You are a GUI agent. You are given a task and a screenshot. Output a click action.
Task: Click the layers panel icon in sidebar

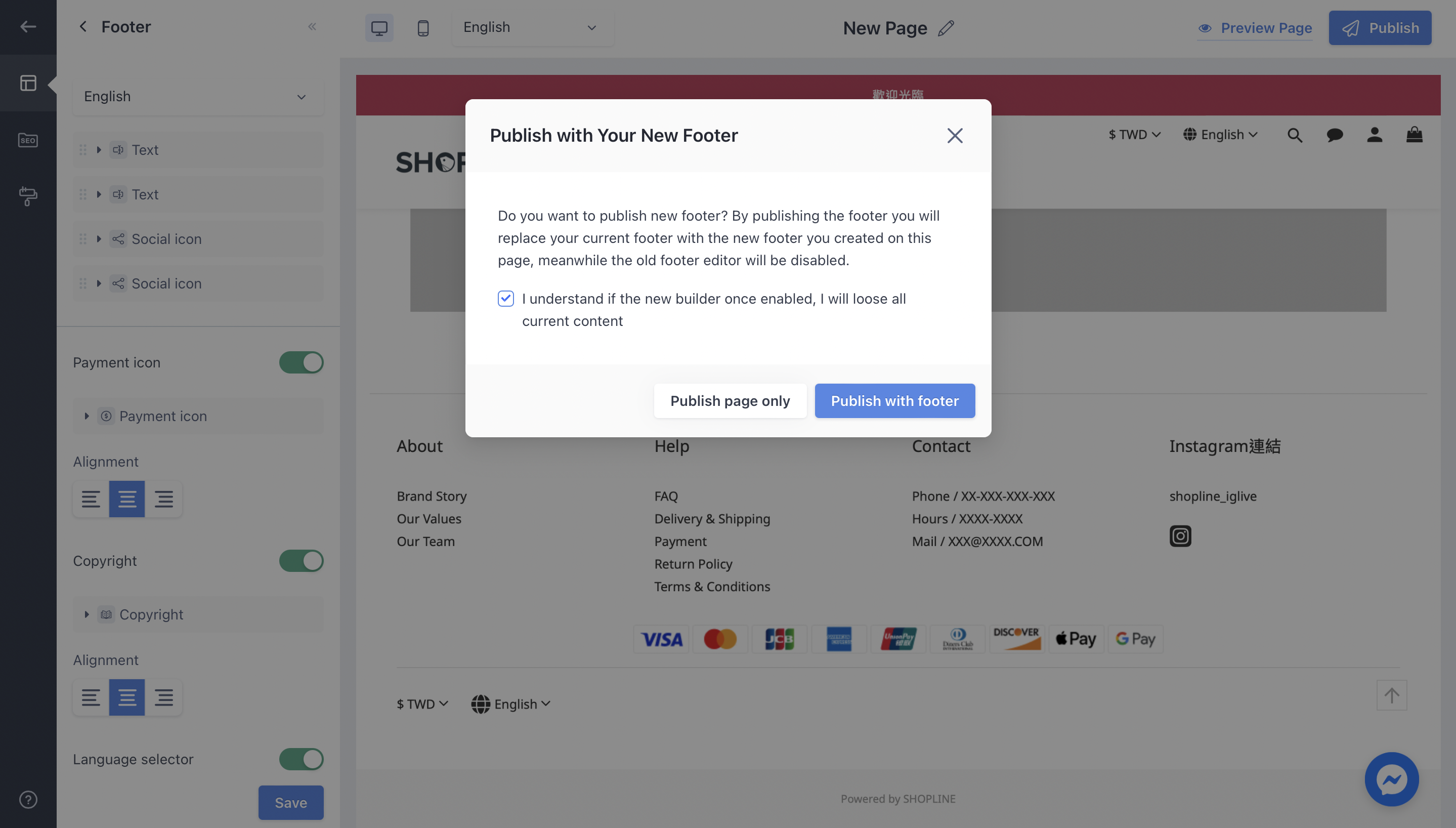click(x=28, y=83)
